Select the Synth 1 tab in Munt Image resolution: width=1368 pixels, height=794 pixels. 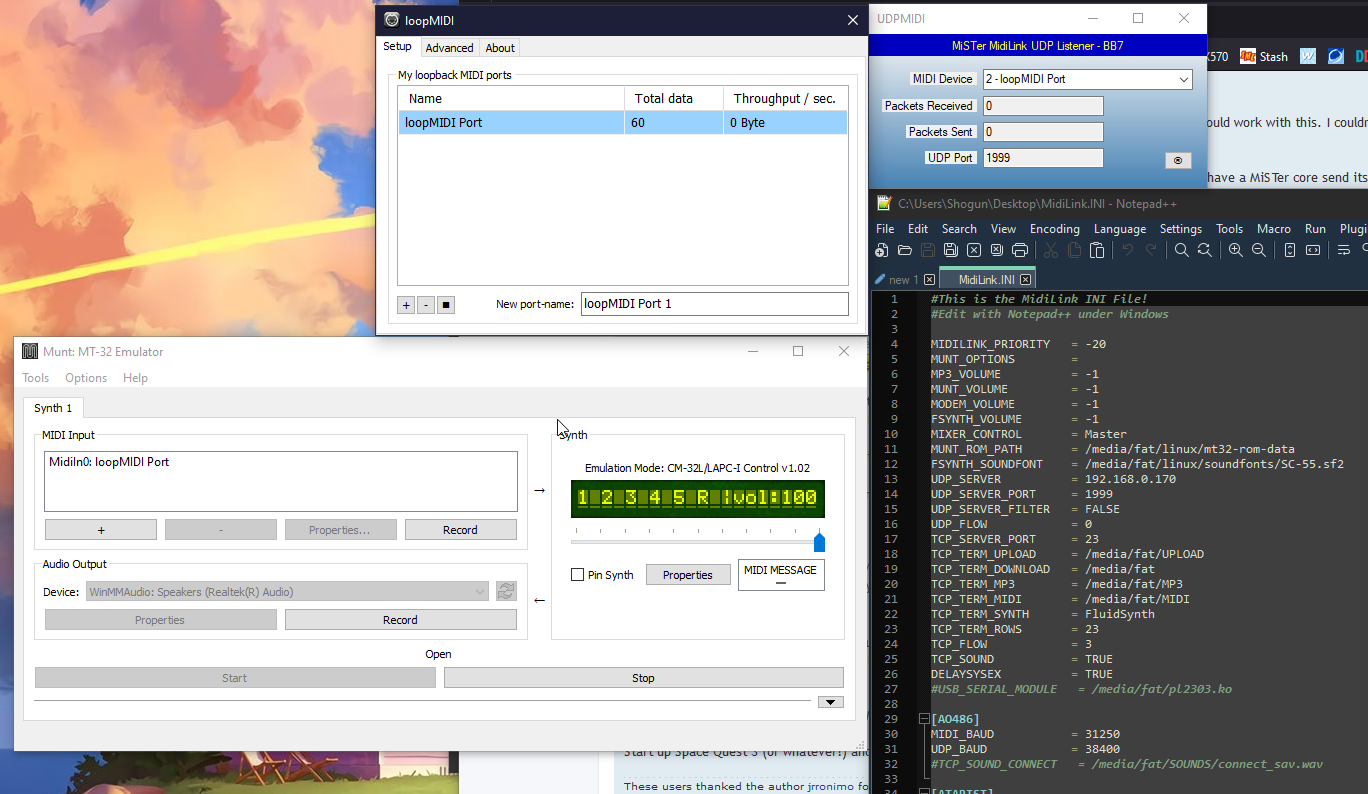click(53, 408)
